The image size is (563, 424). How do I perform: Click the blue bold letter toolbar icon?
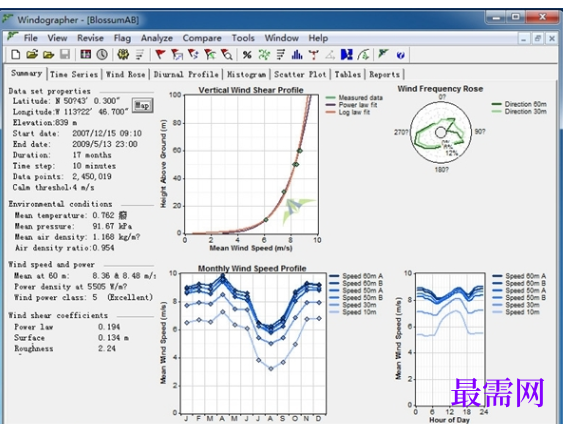(347, 55)
